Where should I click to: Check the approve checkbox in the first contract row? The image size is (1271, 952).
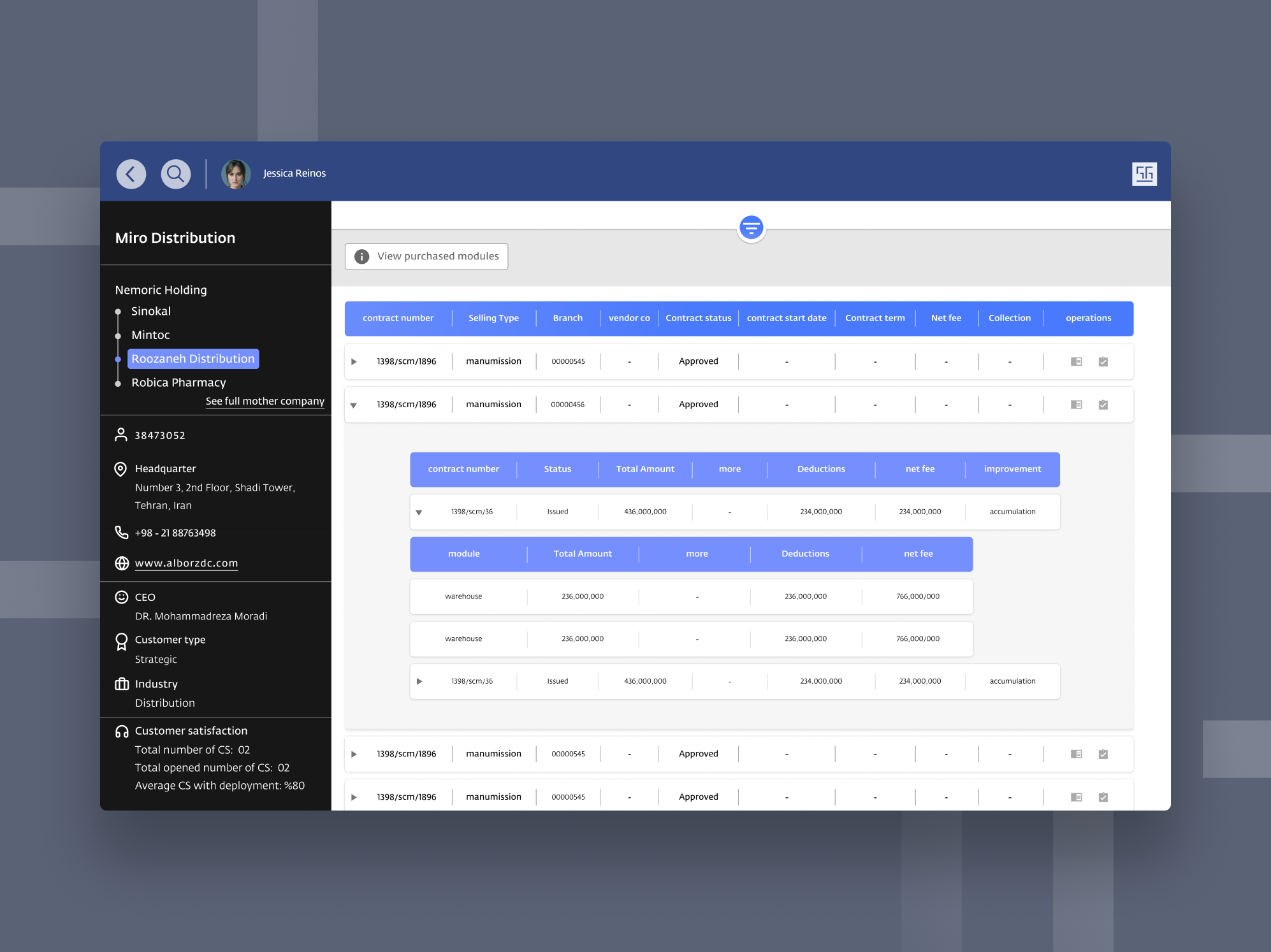pos(1103,361)
